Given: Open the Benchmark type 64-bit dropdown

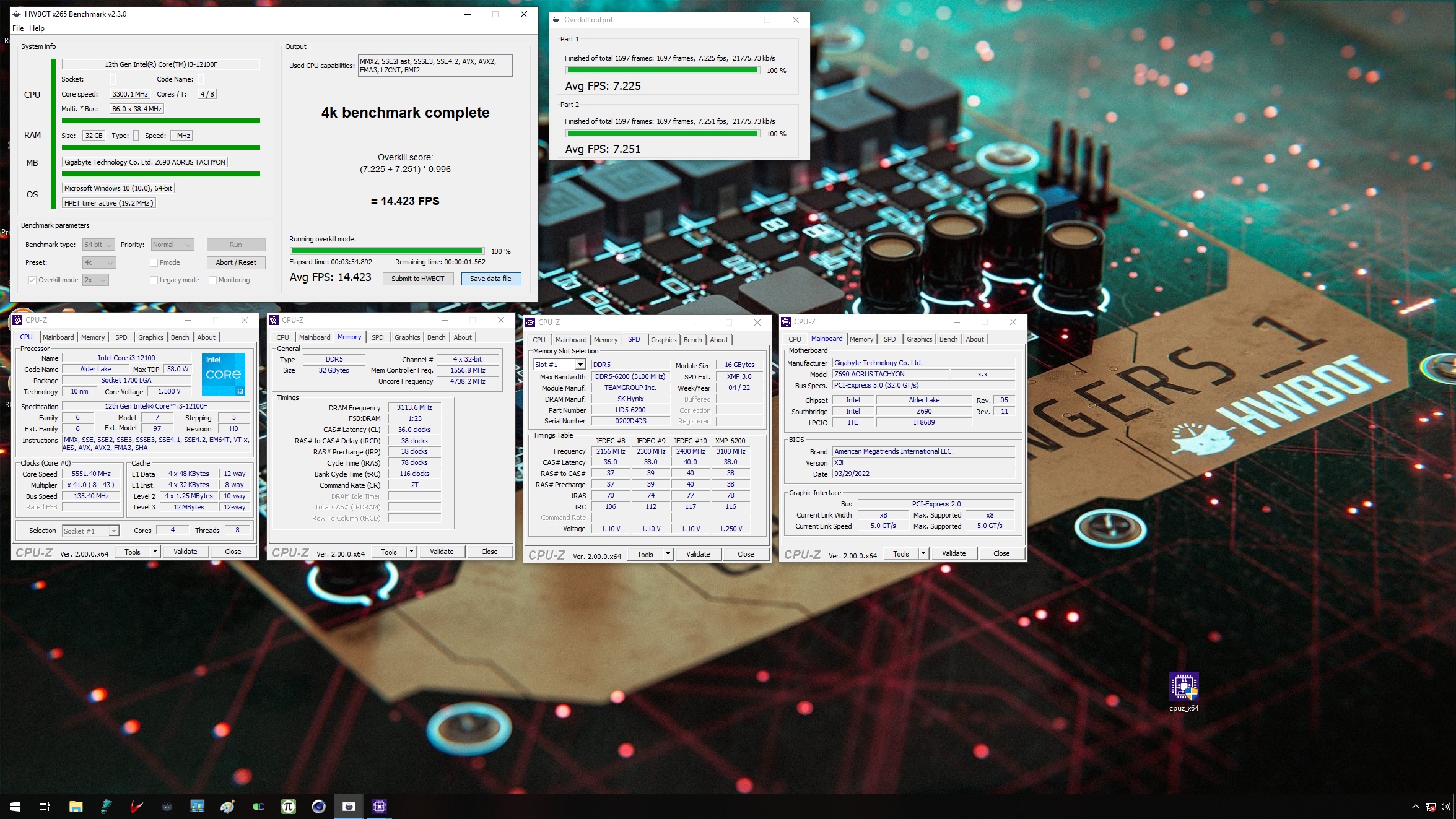Looking at the screenshot, I should click(98, 245).
